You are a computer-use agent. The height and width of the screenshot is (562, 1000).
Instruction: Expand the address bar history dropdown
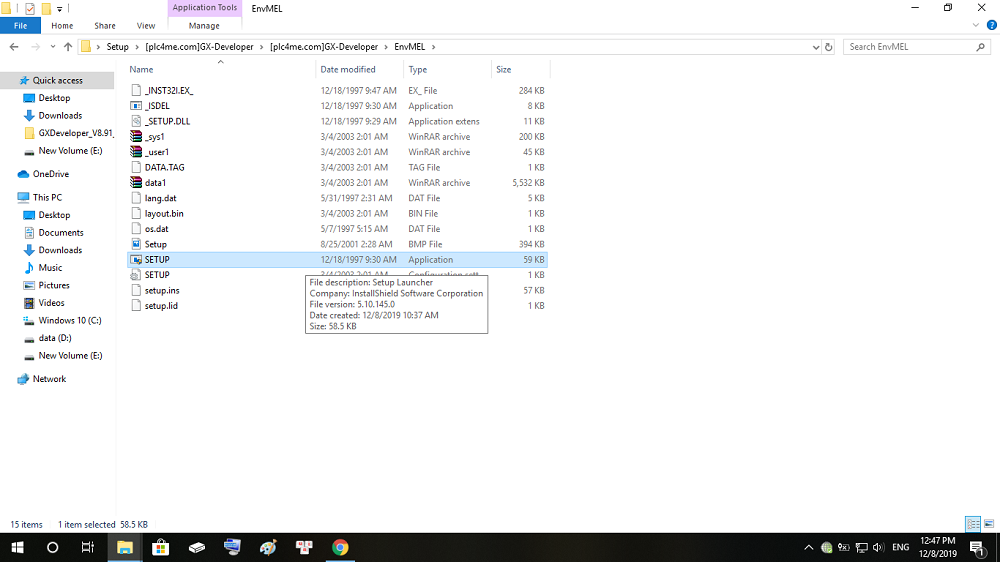pyautogui.click(x=816, y=47)
